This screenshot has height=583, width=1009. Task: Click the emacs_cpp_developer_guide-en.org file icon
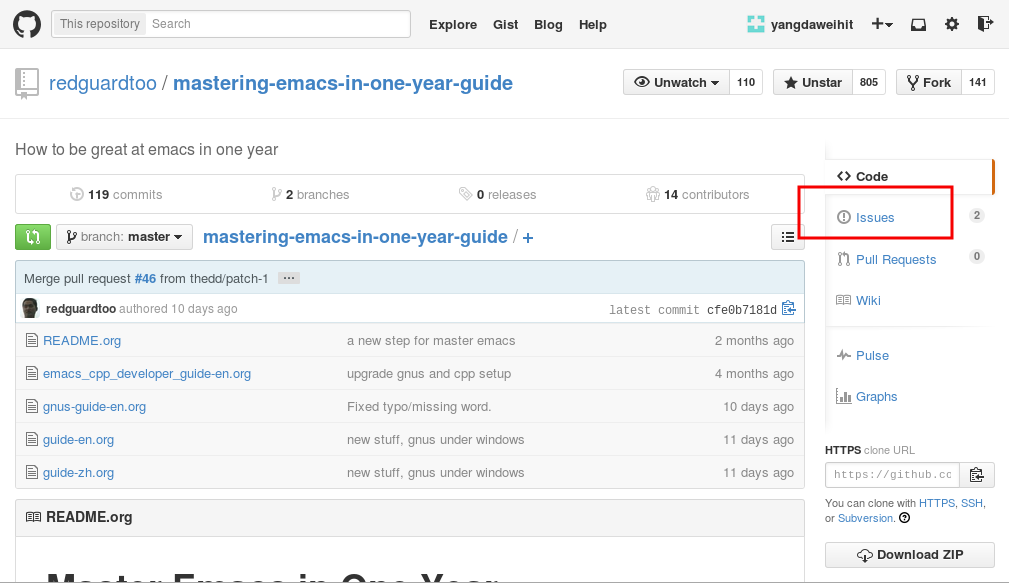click(x=32, y=373)
